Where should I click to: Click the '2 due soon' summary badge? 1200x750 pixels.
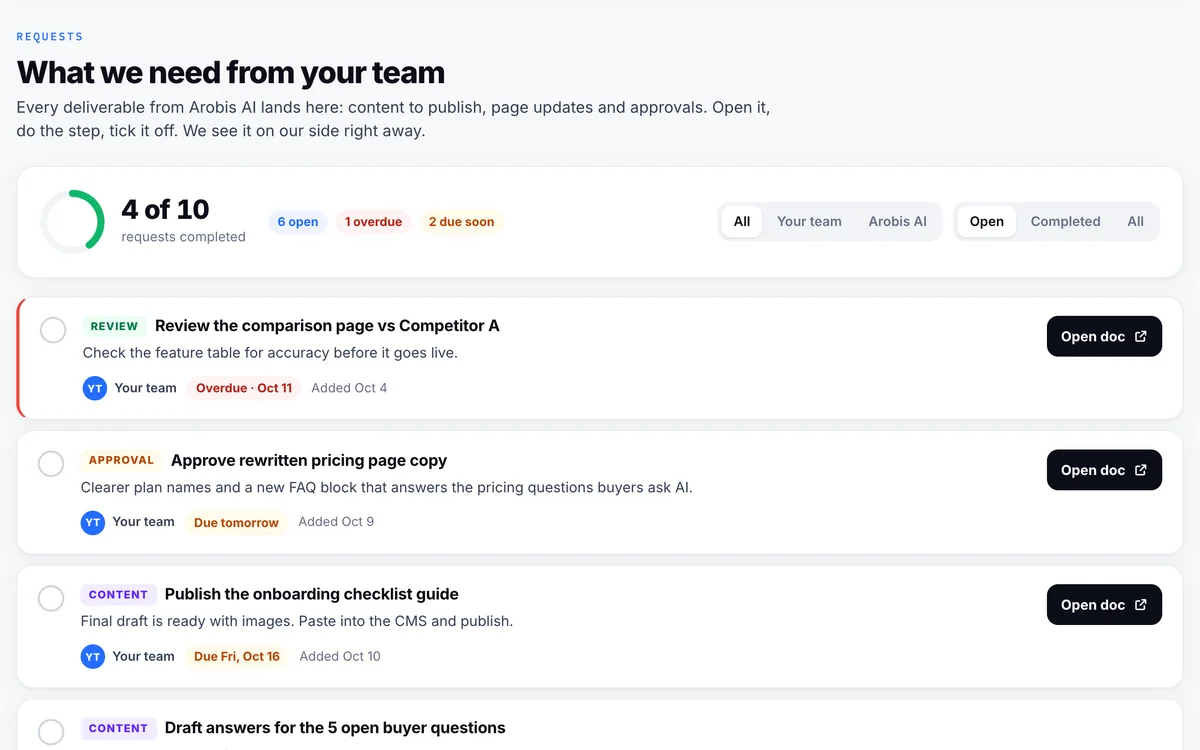click(x=461, y=222)
